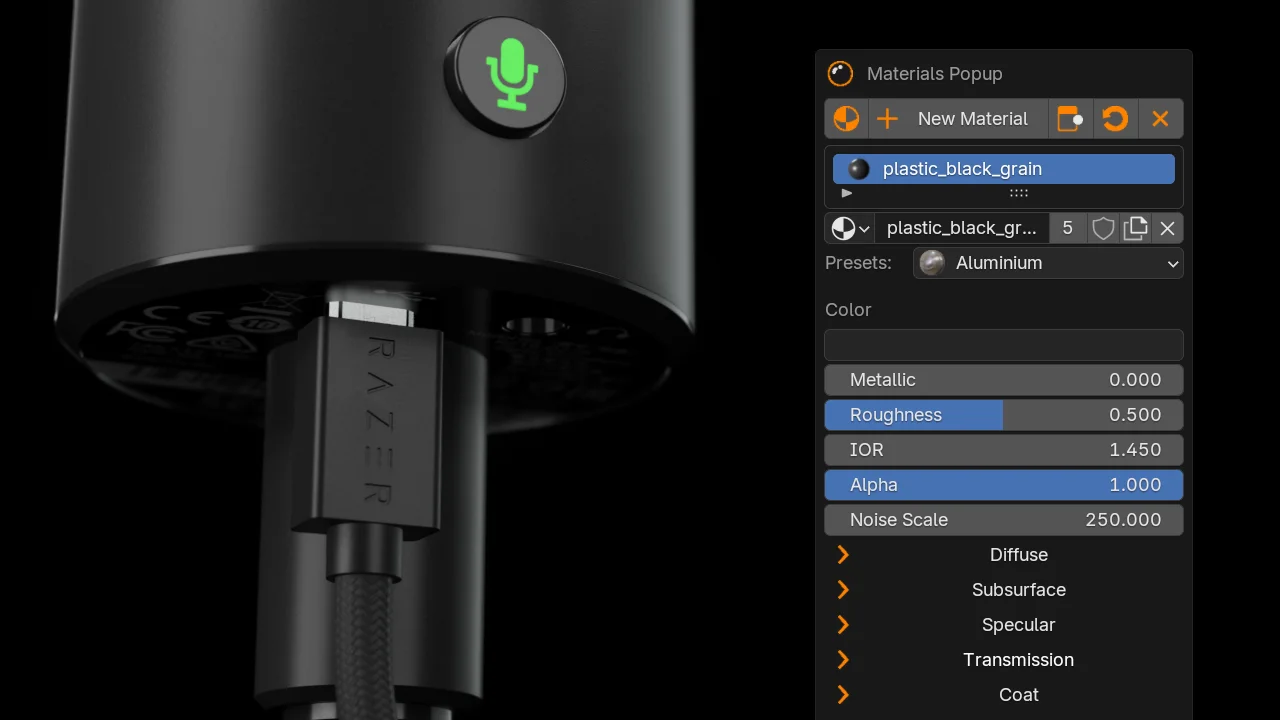The width and height of the screenshot is (1280, 720).
Task: Open the Presets dropdown showing Aluminium
Action: [1048, 263]
